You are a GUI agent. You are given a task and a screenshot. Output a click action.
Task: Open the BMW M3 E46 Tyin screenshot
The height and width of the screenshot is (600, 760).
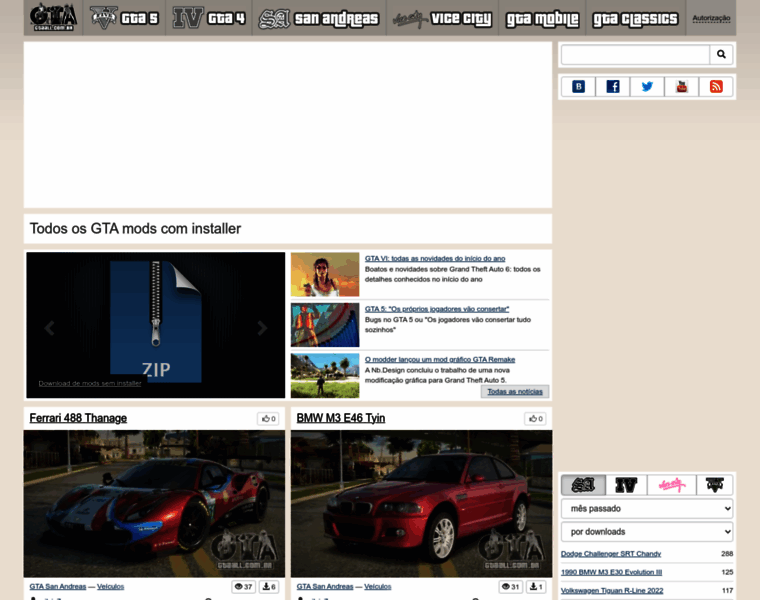421,504
